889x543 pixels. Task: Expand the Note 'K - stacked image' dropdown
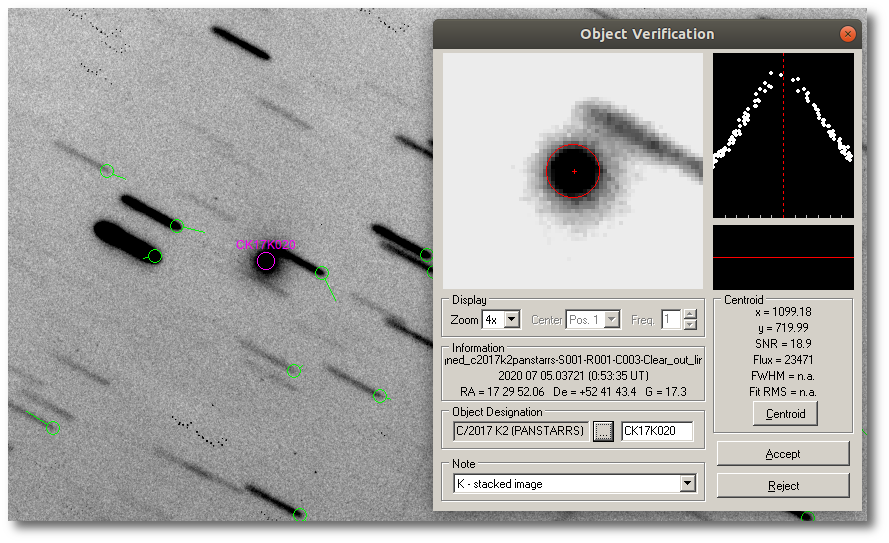686,484
